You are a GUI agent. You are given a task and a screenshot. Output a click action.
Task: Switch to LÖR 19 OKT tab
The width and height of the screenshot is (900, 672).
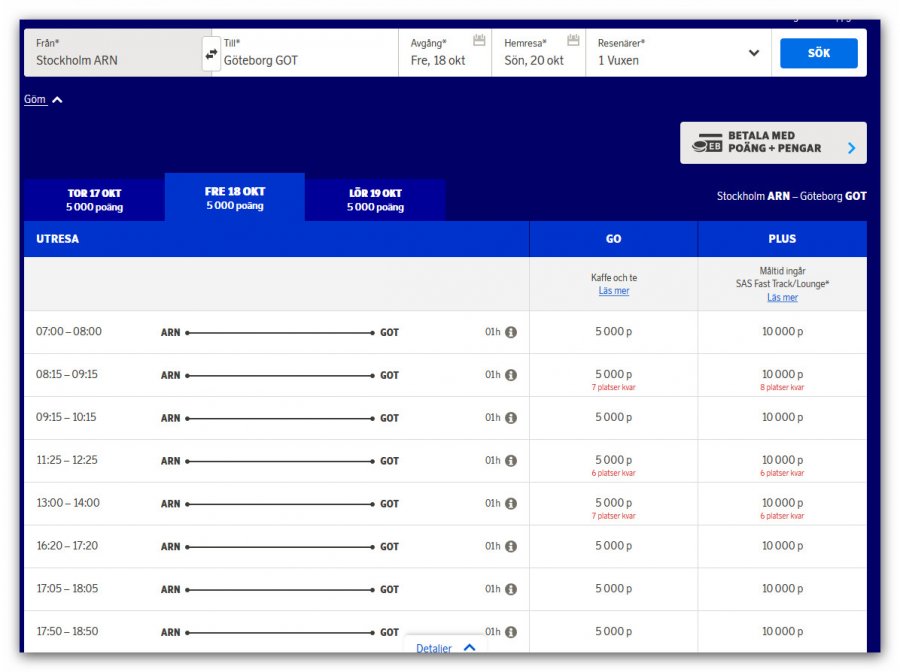[375, 200]
